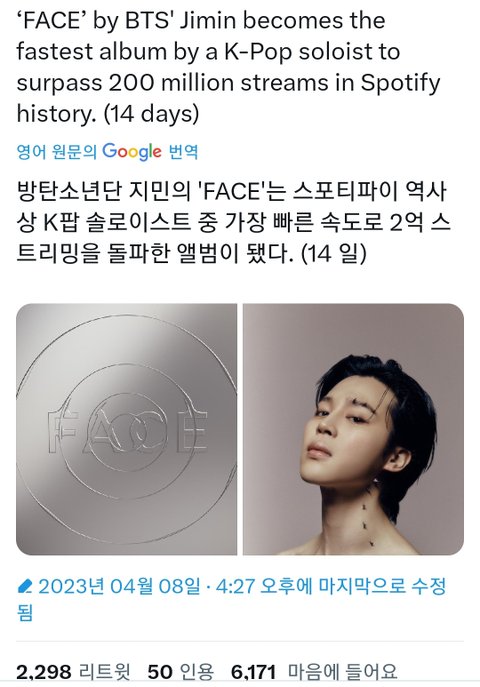Open the embossed FACE album cover image
480x687 pixels.
tap(127, 429)
